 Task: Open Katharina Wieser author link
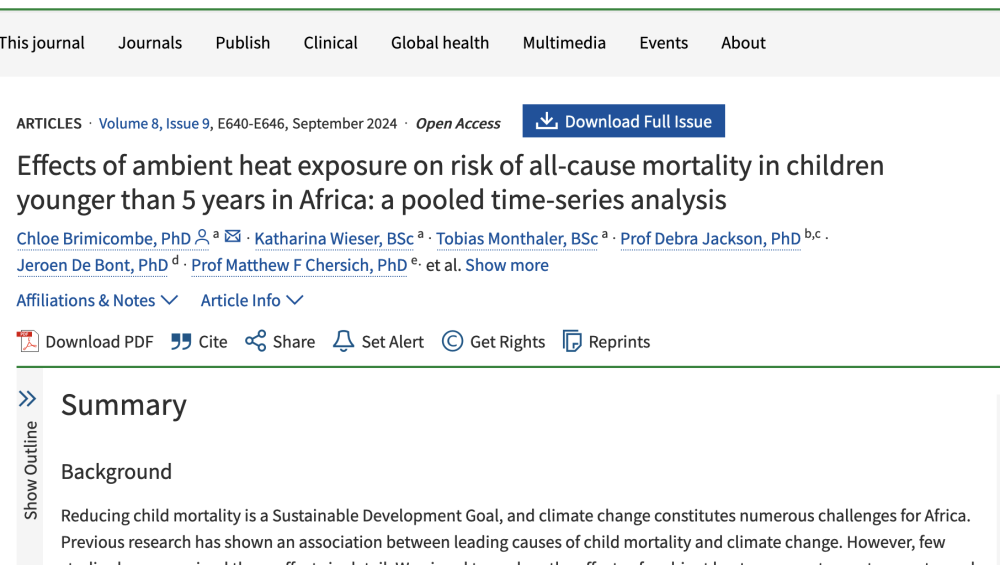[x=334, y=238]
